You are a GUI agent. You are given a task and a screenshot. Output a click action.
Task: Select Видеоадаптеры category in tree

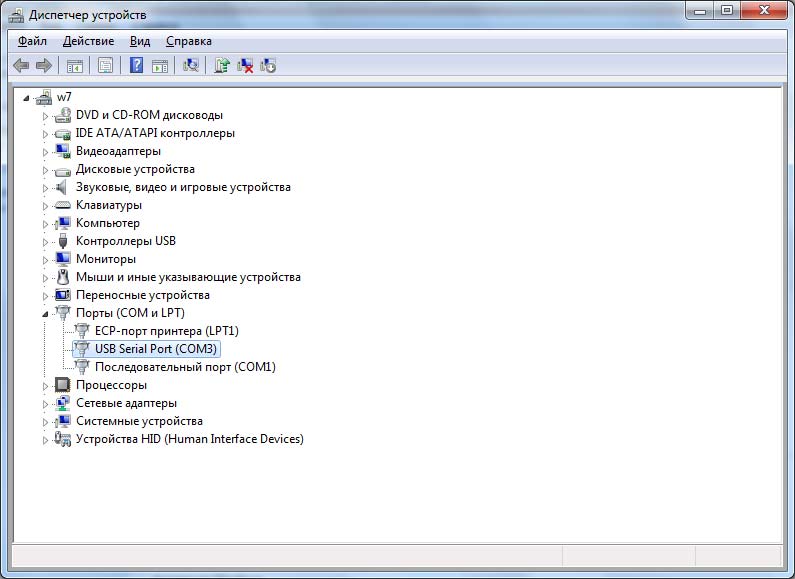pyautogui.click(x=118, y=151)
